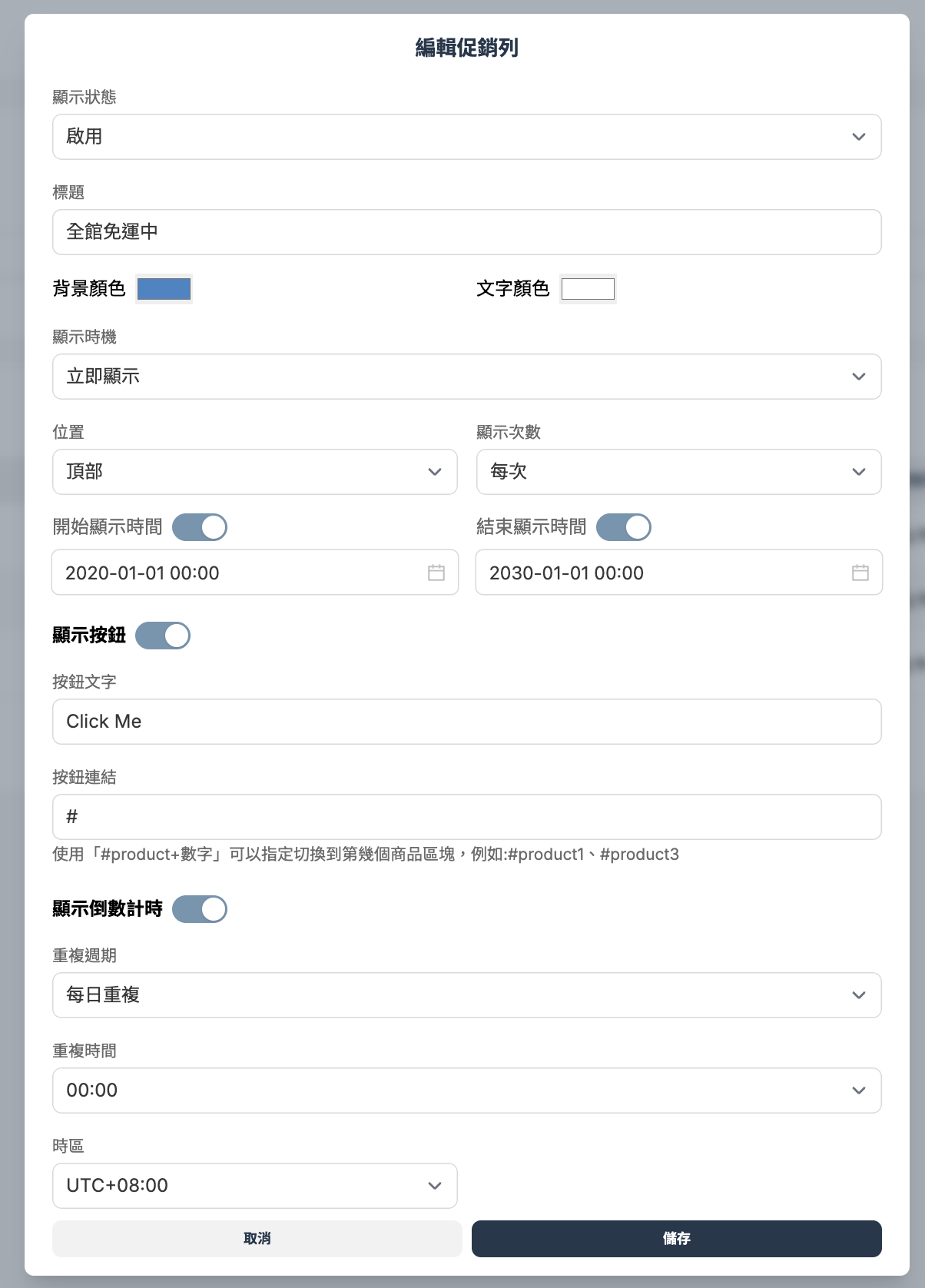Disable the 顯示倒數計時 countdown switch

tap(200, 909)
